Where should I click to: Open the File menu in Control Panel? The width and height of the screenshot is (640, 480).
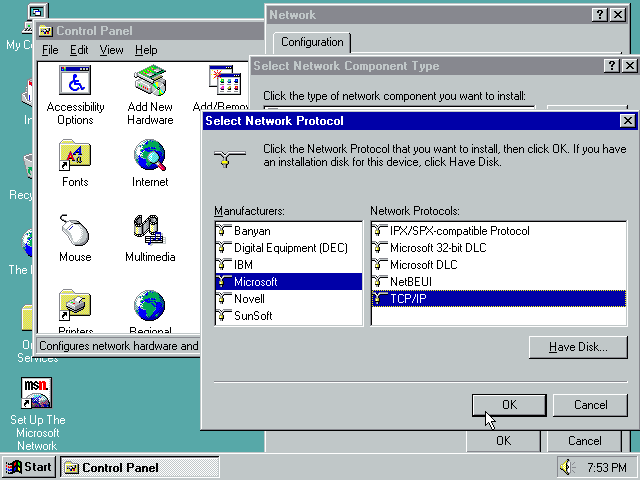pyautogui.click(x=50, y=50)
